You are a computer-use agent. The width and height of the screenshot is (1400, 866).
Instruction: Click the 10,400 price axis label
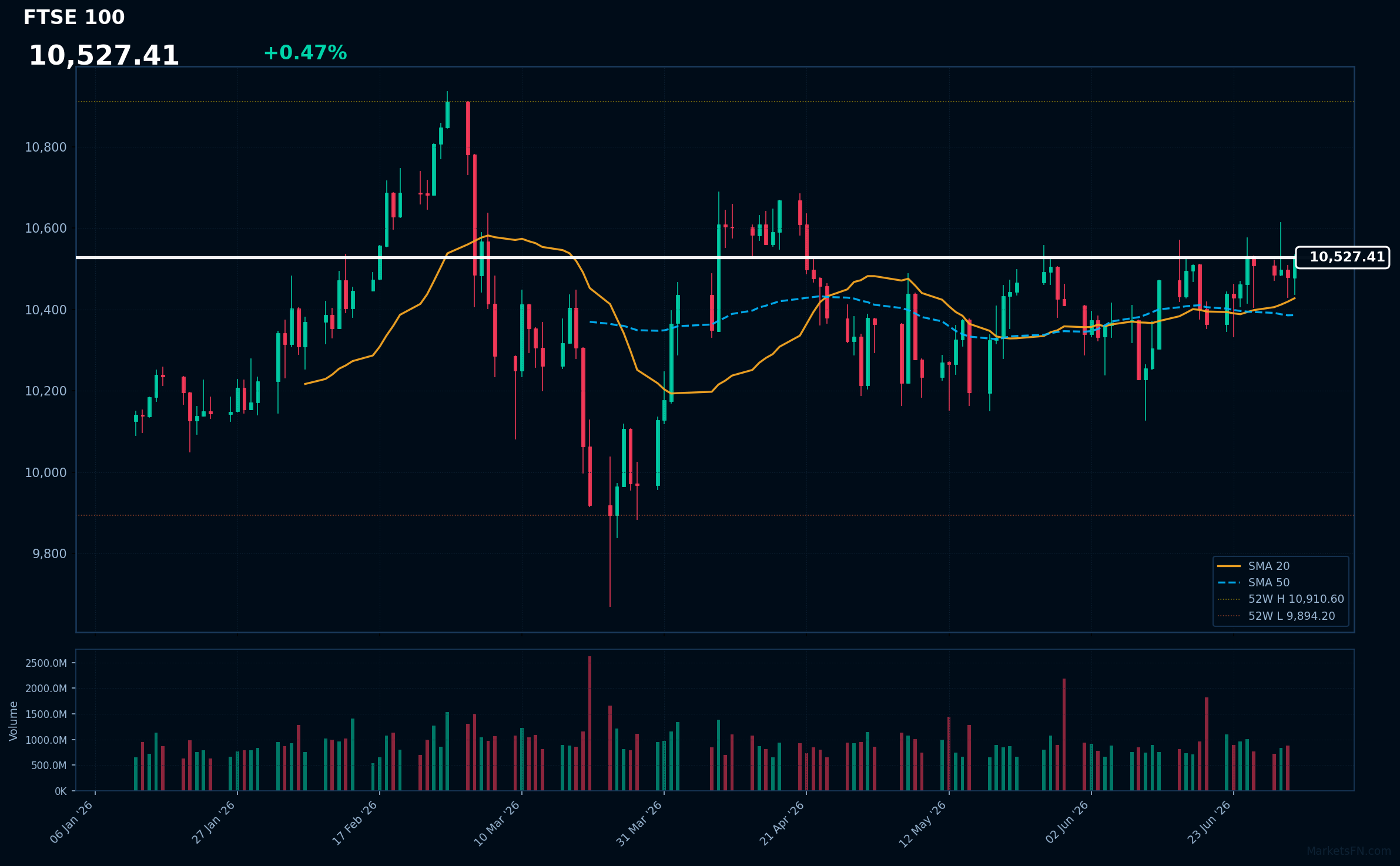pyautogui.click(x=46, y=310)
